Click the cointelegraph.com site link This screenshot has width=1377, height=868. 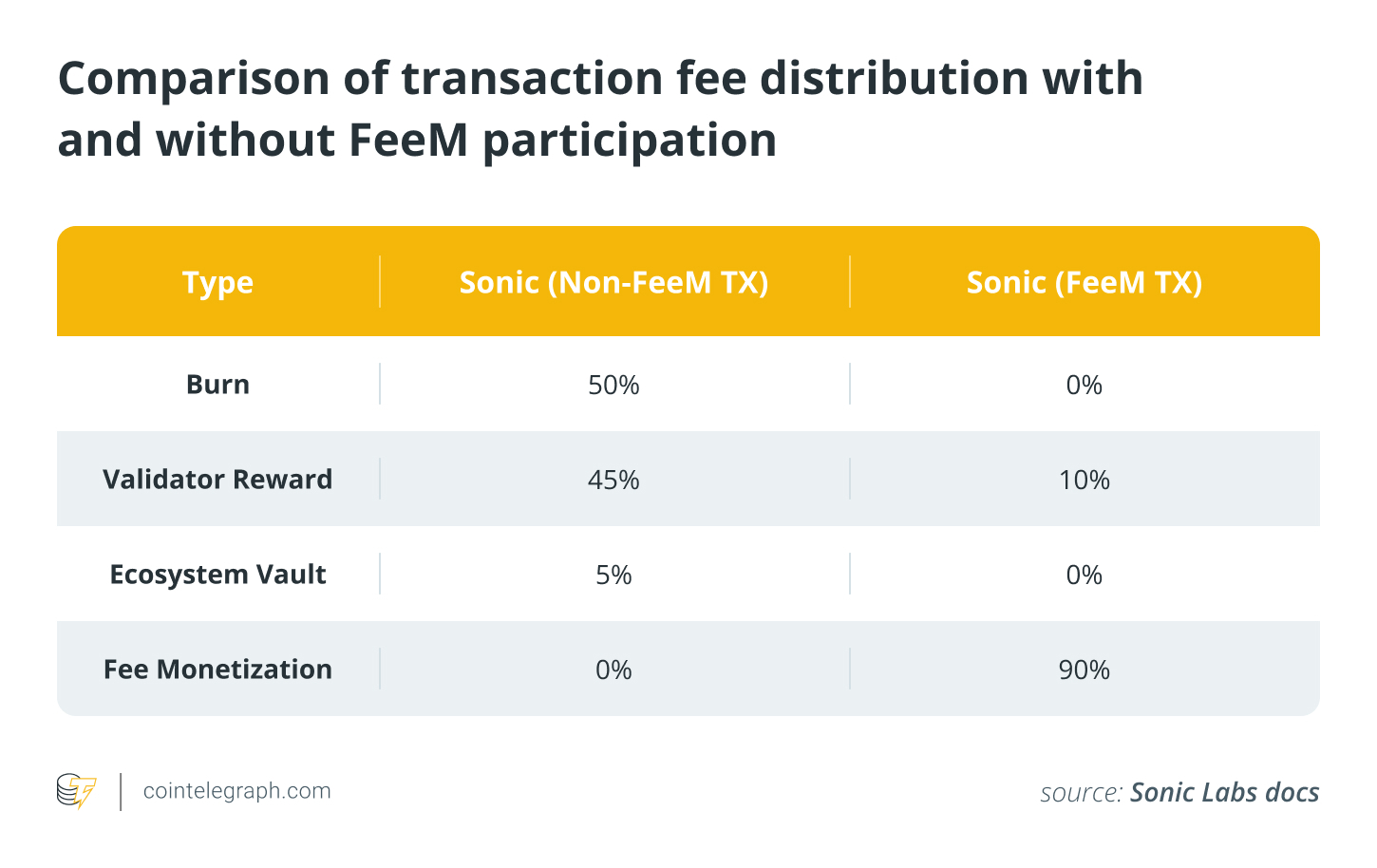(x=236, y=791)
